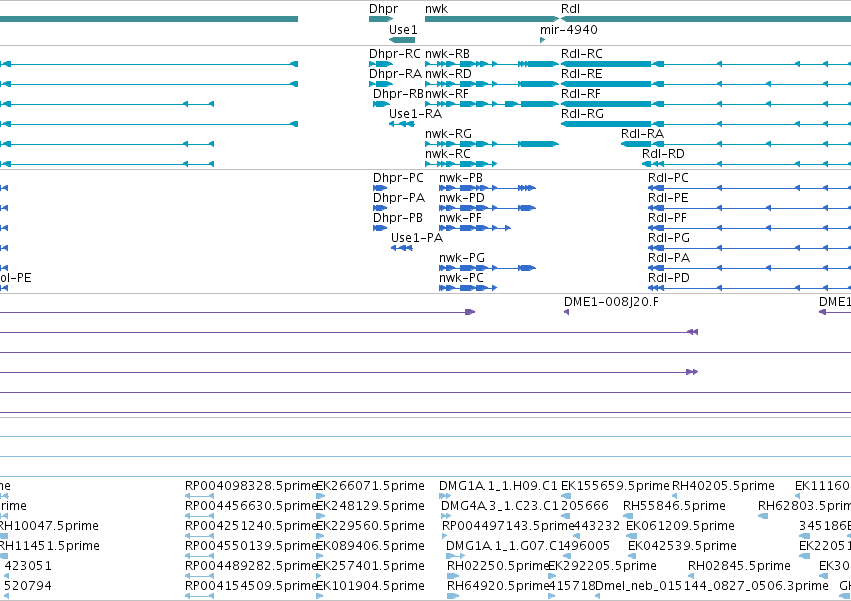
Task: Select protein label Rdl-PD
Action: (669, 279)
